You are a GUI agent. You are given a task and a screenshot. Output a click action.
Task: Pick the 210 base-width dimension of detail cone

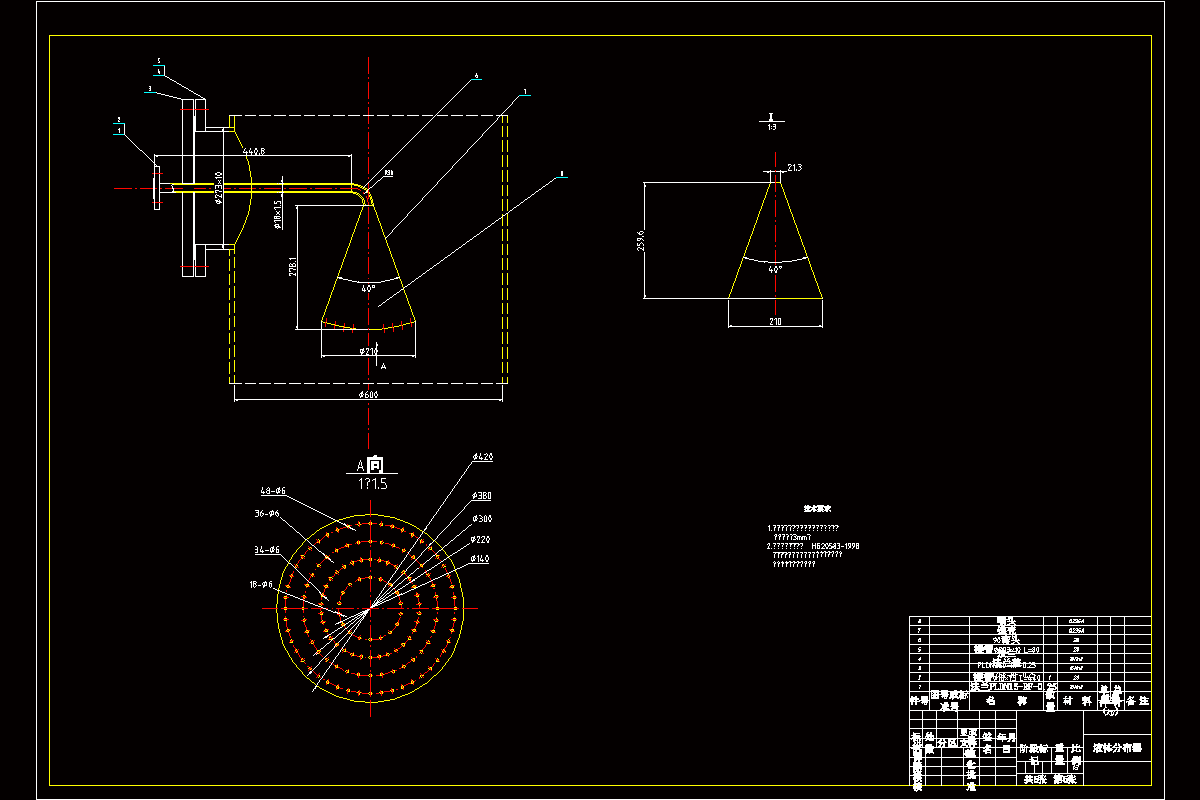tap(775, 321)
